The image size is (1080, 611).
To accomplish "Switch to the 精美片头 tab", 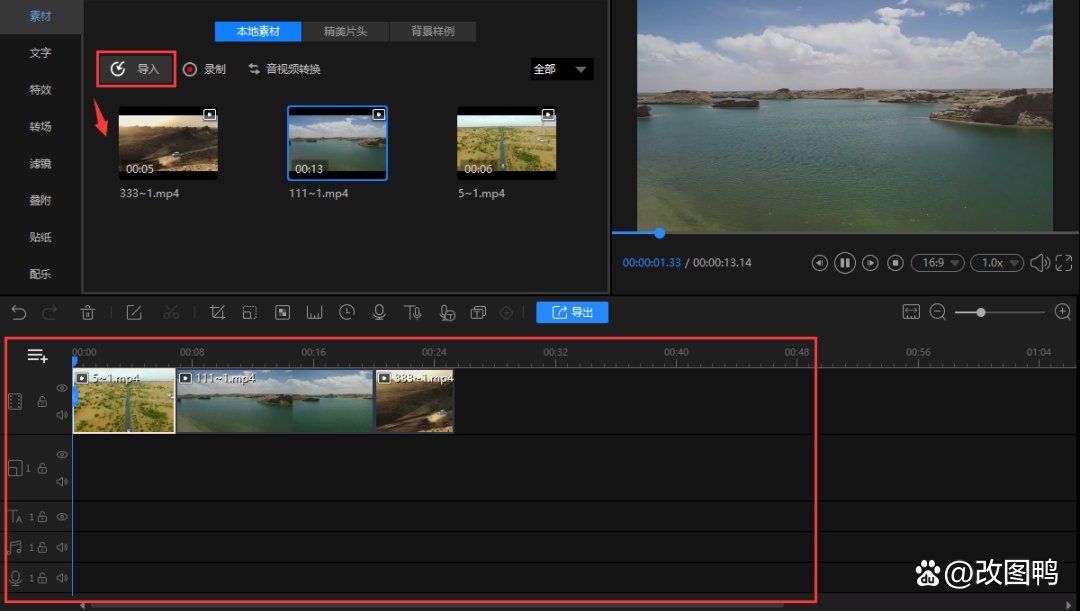I will coord(344,31).
